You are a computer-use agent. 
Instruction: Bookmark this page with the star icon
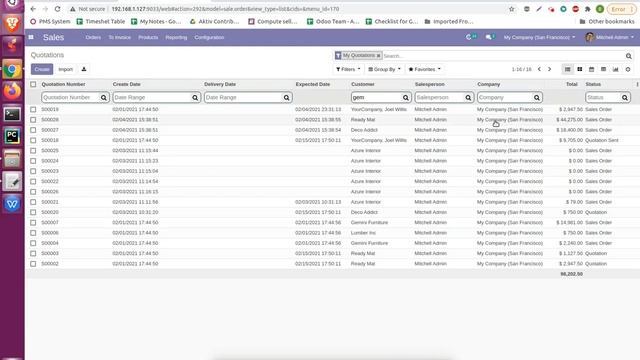(x=511, y=9)
